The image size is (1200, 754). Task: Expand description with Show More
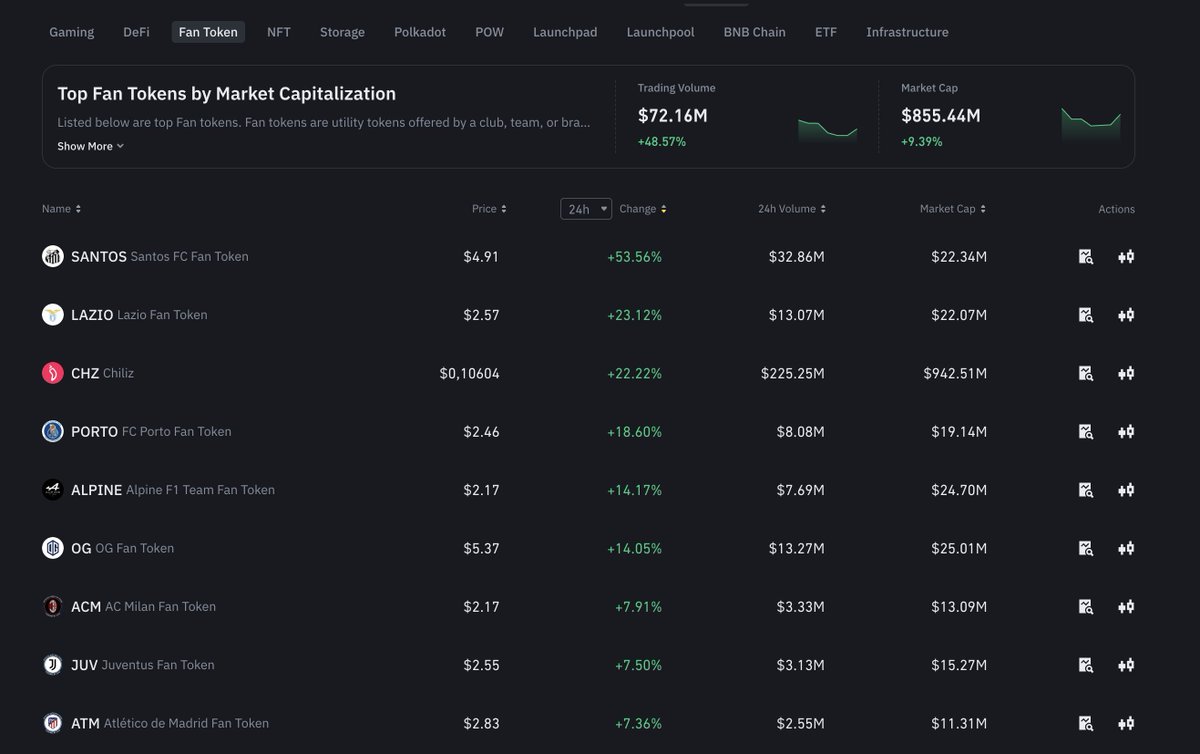91,146
